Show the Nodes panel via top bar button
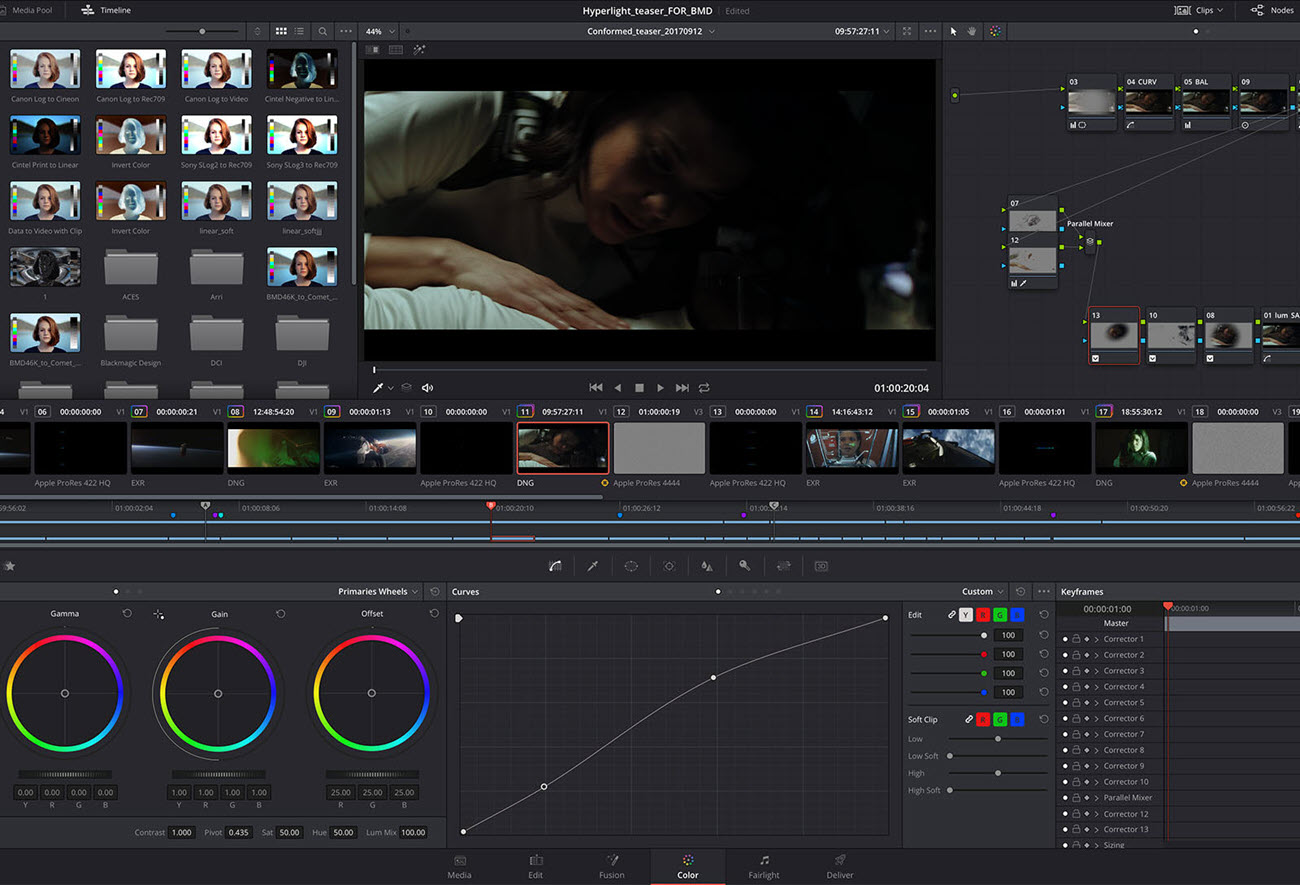Screen dimensions: 1300x885 1271,10
